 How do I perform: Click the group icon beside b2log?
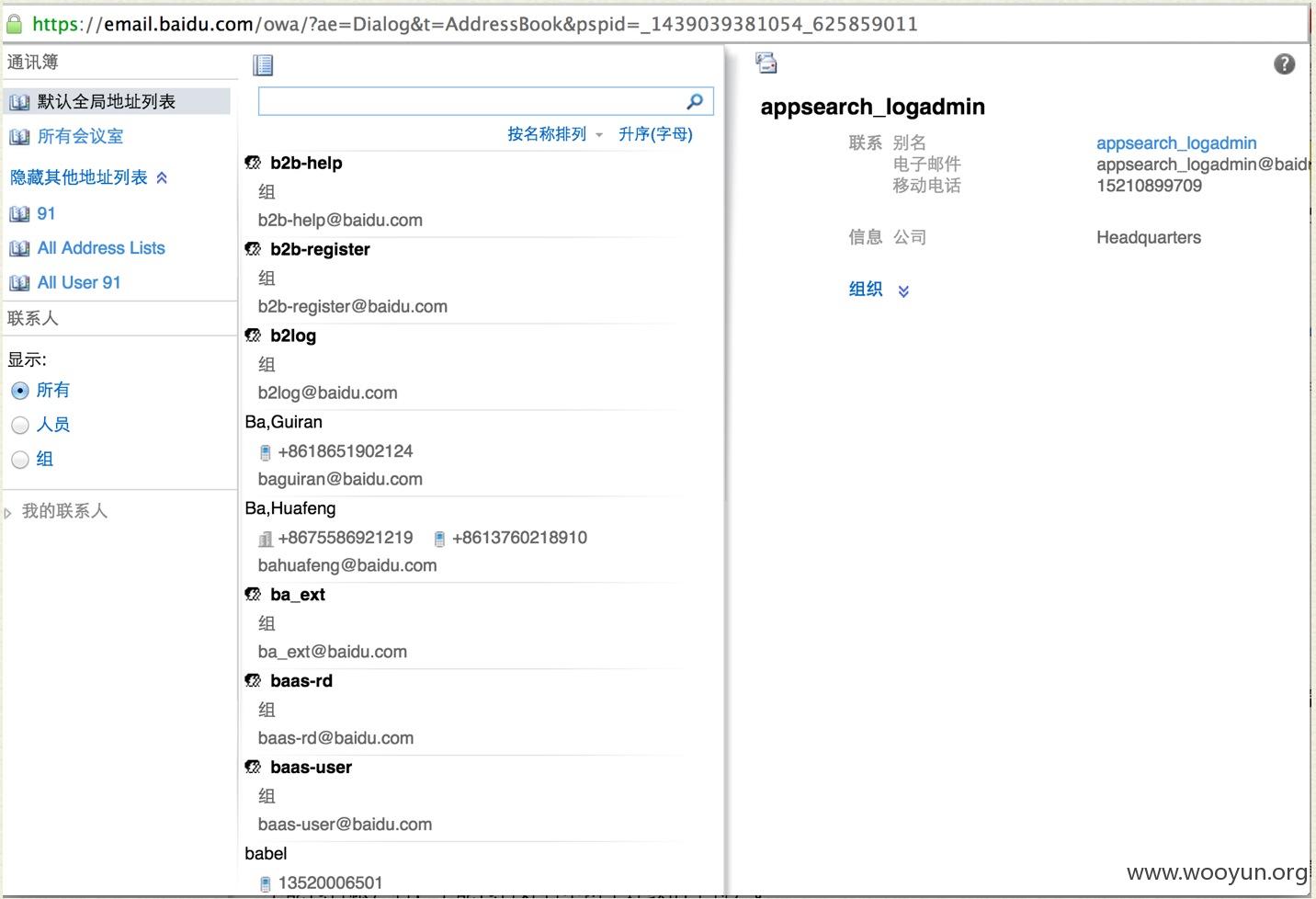point(254,336)
